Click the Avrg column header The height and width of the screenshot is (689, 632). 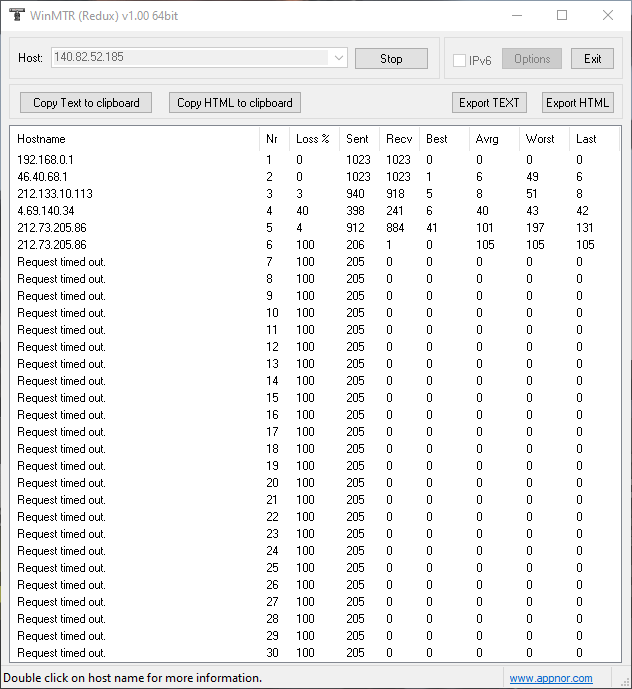point(494,139)
